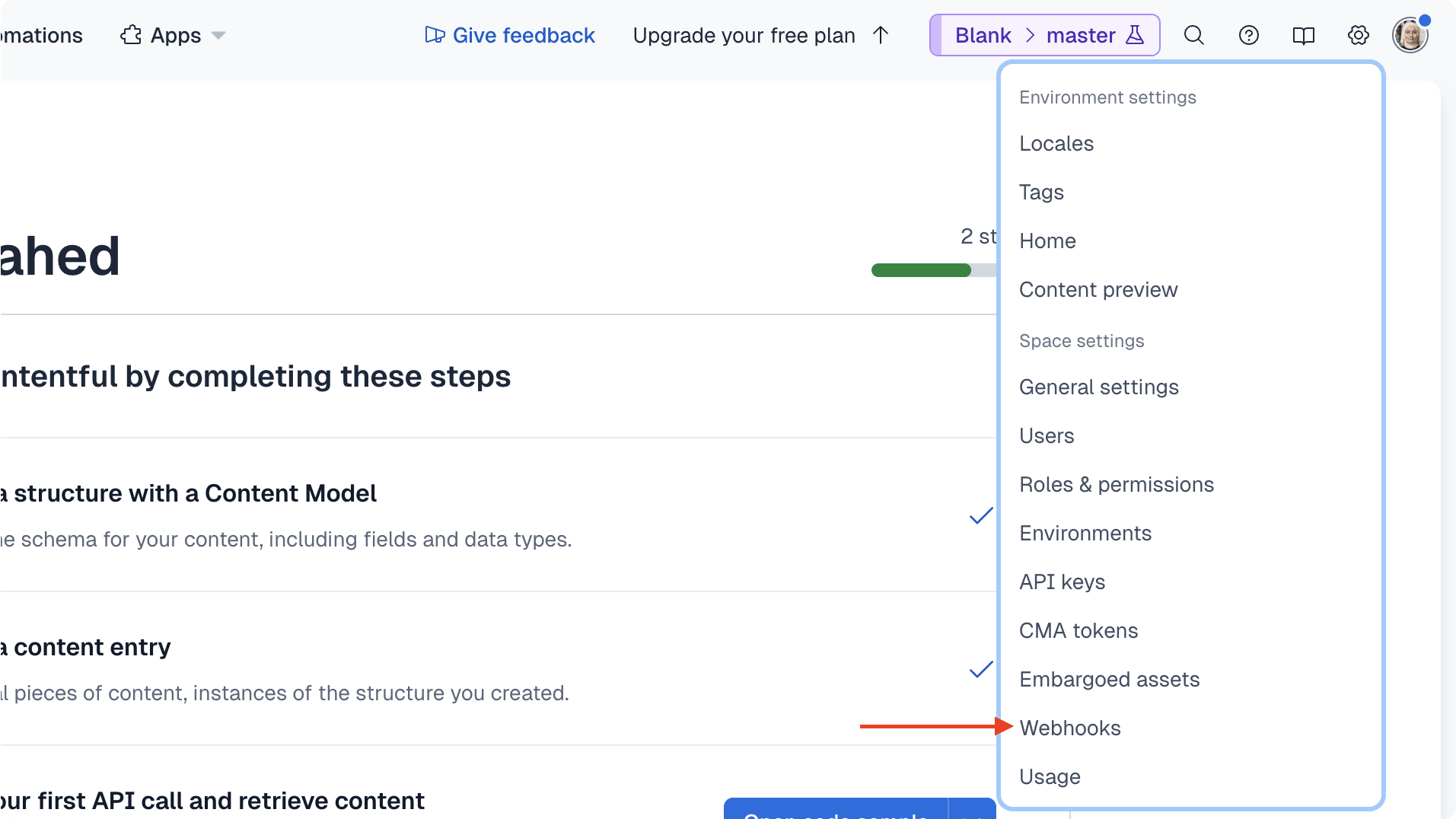Screen dimensions: 1456x819
Task: Click the checkmark beside Content Model step
Action: (x=980, y=516)
